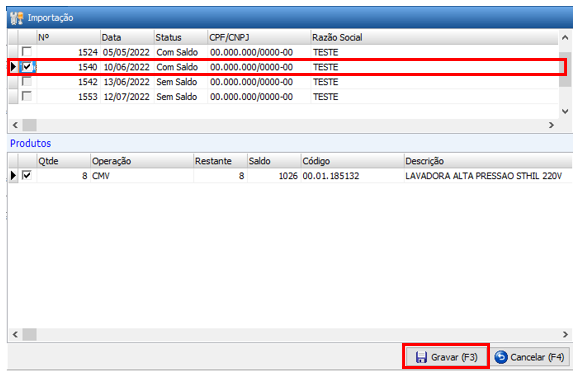The width and height of the screenshot is (578, 378).
Task: Click product code 00.01.185132
Action: point(352,176)
